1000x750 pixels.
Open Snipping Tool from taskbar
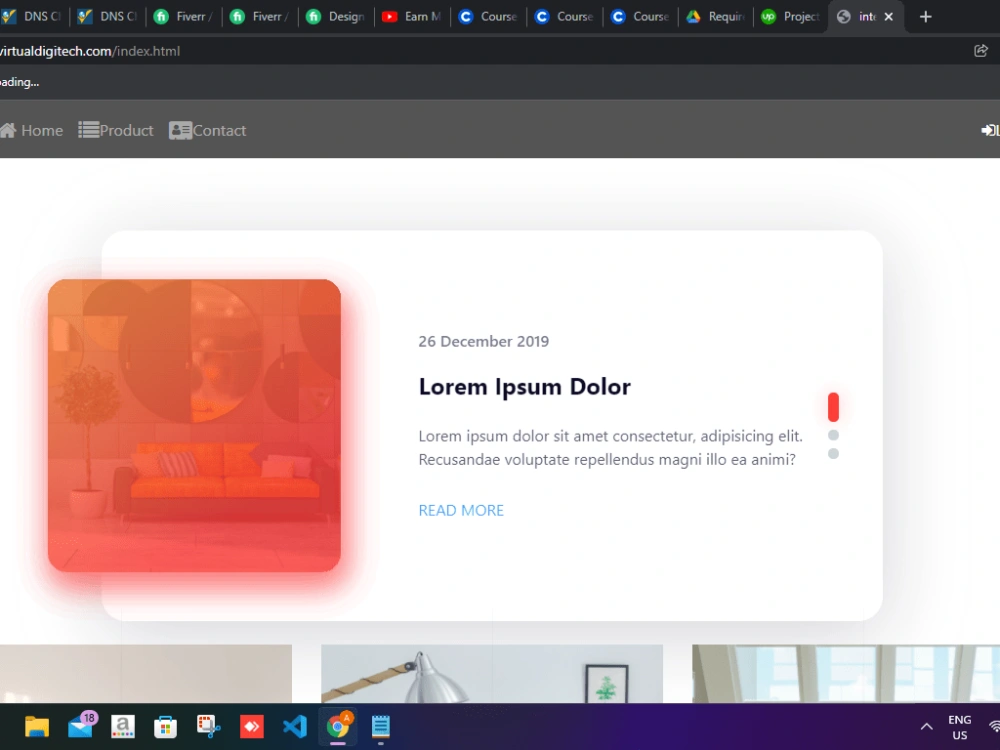point(209,726)
